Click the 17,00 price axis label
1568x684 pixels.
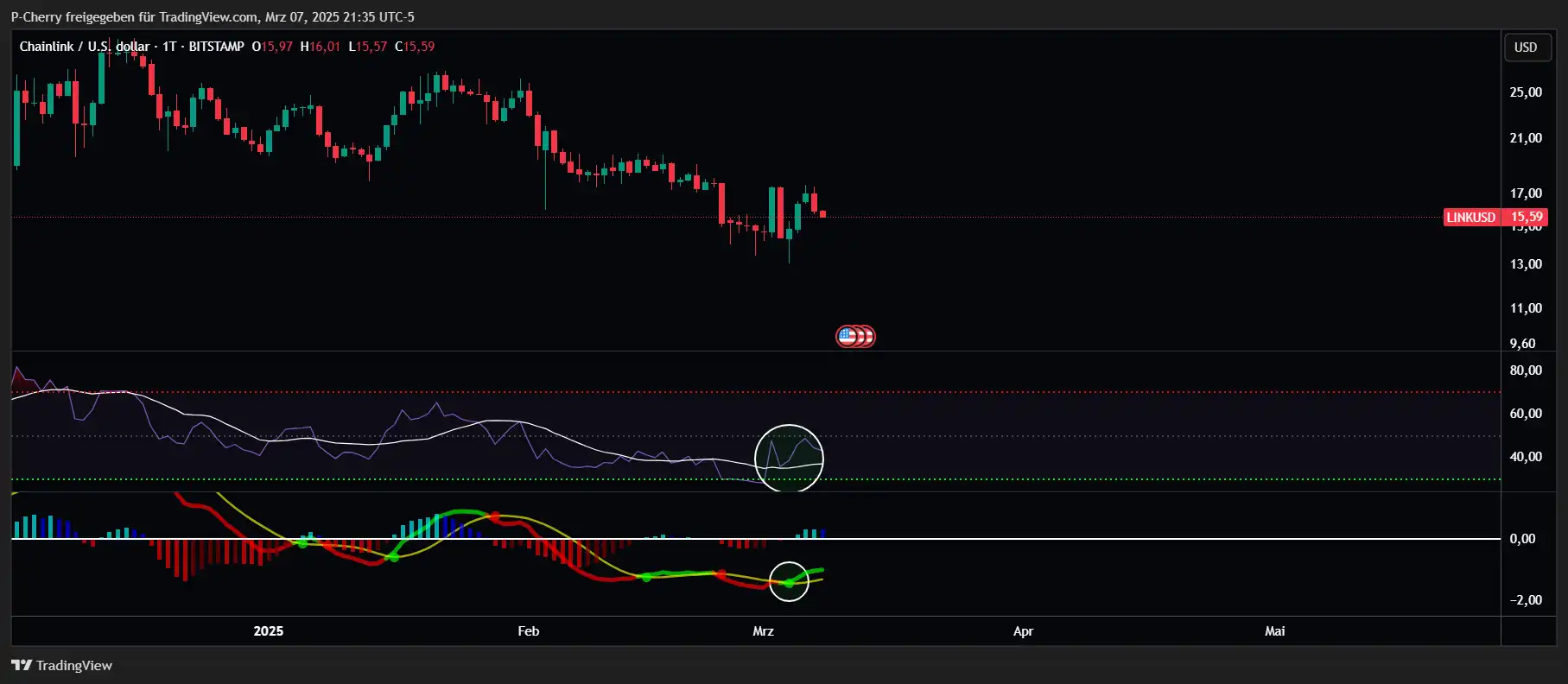pos(1526,193)
